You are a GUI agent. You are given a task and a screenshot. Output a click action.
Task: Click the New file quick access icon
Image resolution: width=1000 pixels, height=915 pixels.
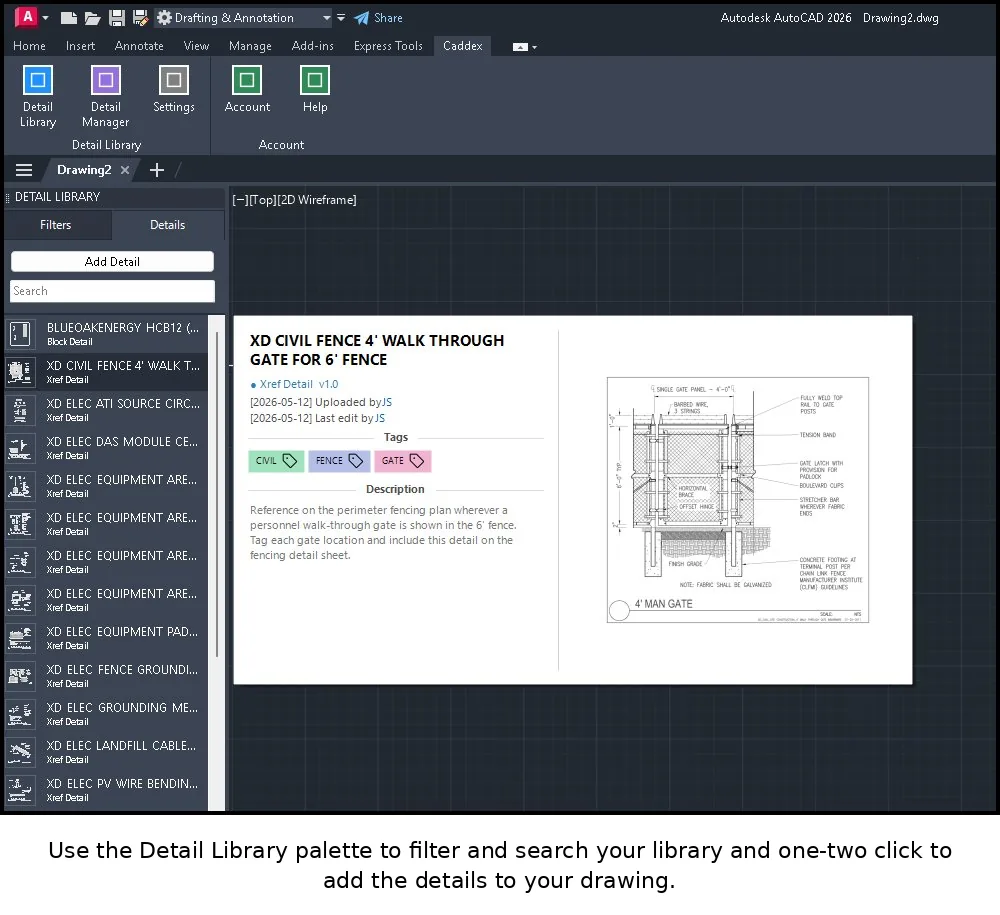69,18
